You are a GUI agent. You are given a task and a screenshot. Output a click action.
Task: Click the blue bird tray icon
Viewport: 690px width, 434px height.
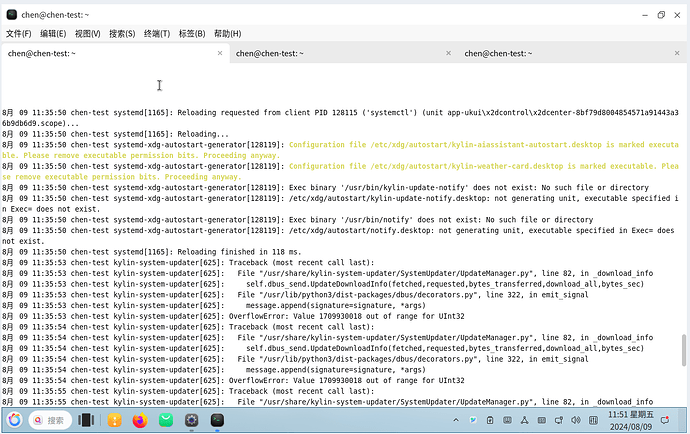coord(473,420)
